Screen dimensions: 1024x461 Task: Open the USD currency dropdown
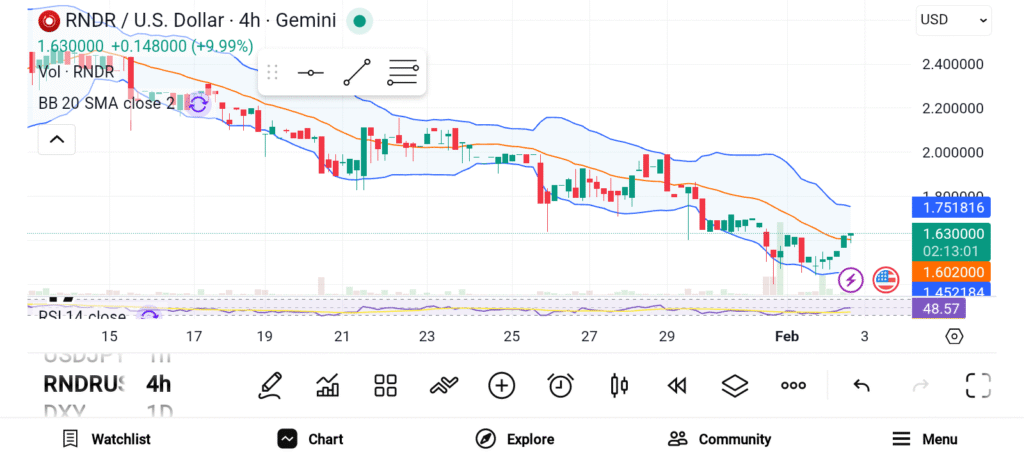click(x=954, y=19)
